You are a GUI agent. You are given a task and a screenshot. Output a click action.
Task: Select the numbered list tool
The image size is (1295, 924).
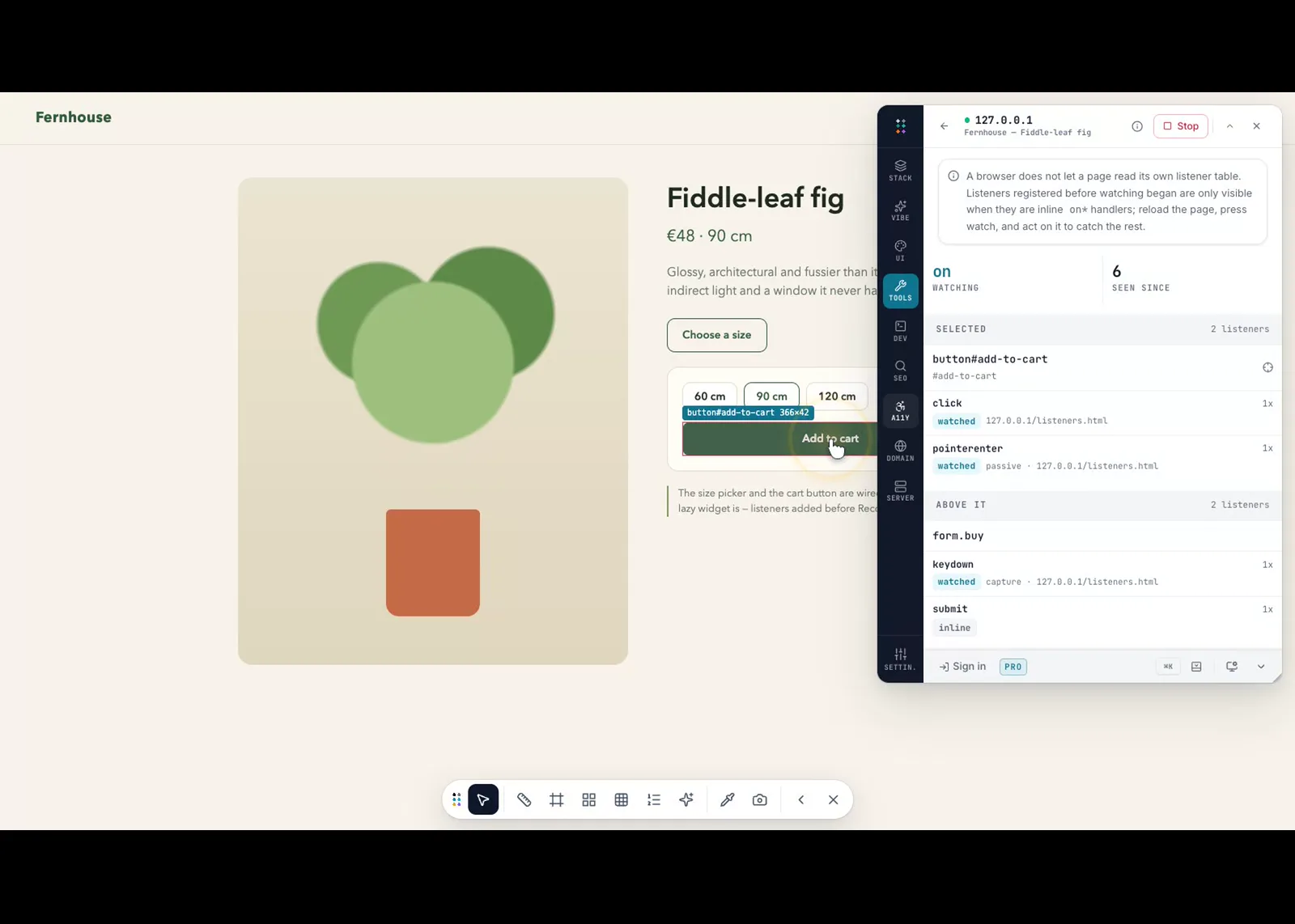[x=654, y=799]
